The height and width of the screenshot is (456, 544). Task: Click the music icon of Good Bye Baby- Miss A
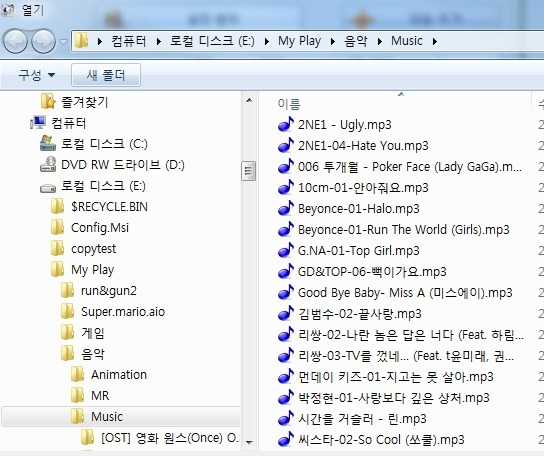coord(286,293)
